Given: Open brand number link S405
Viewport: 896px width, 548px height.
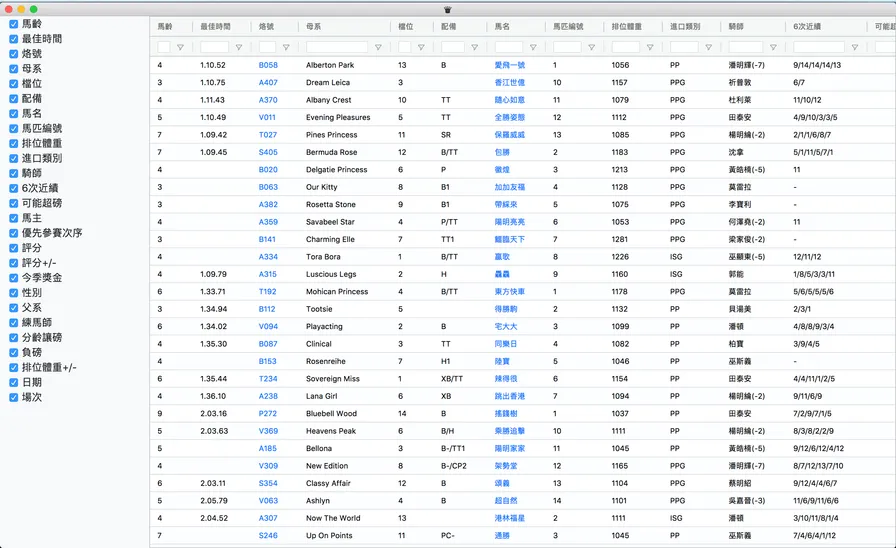Looking at the screenshot, I should tap(268, 152).
